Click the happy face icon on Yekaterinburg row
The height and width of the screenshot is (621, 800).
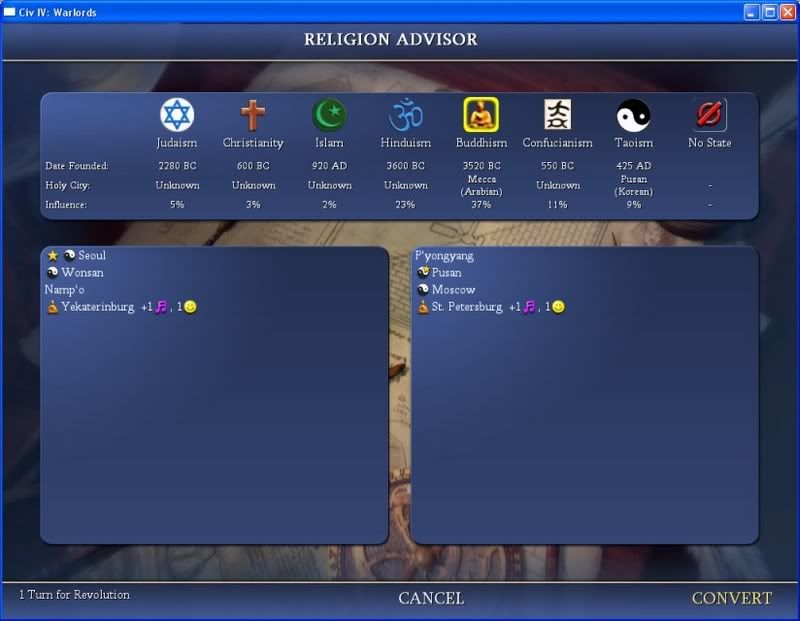coord(190,307)
